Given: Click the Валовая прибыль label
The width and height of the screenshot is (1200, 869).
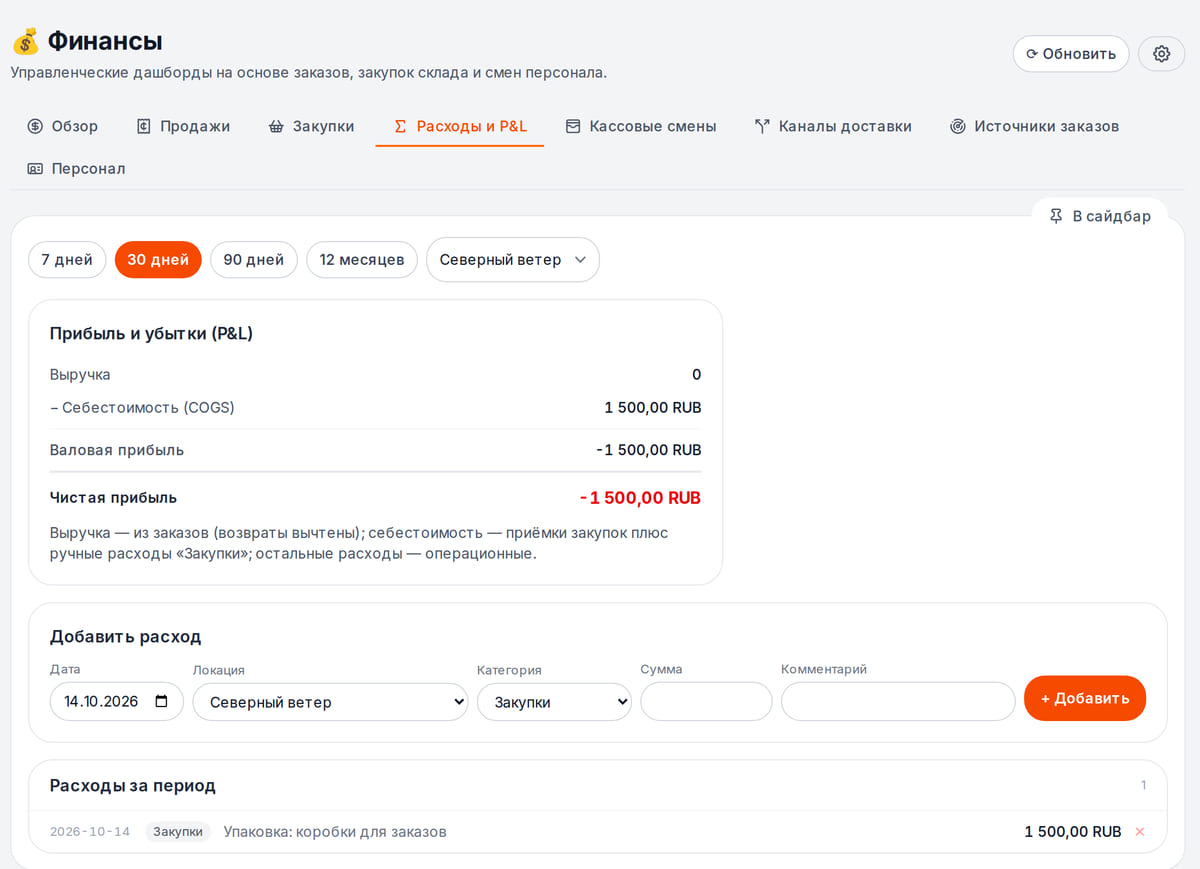Looking at the screenshot, I should coord(117,450).
